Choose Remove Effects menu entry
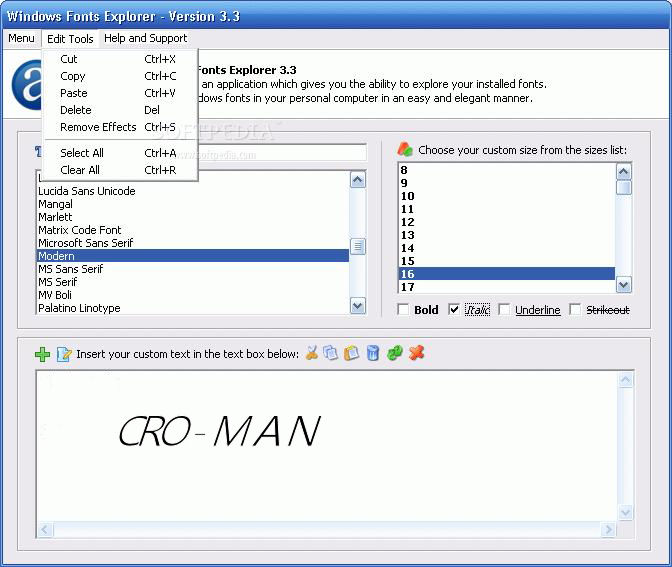 click(x=120, y=127)
